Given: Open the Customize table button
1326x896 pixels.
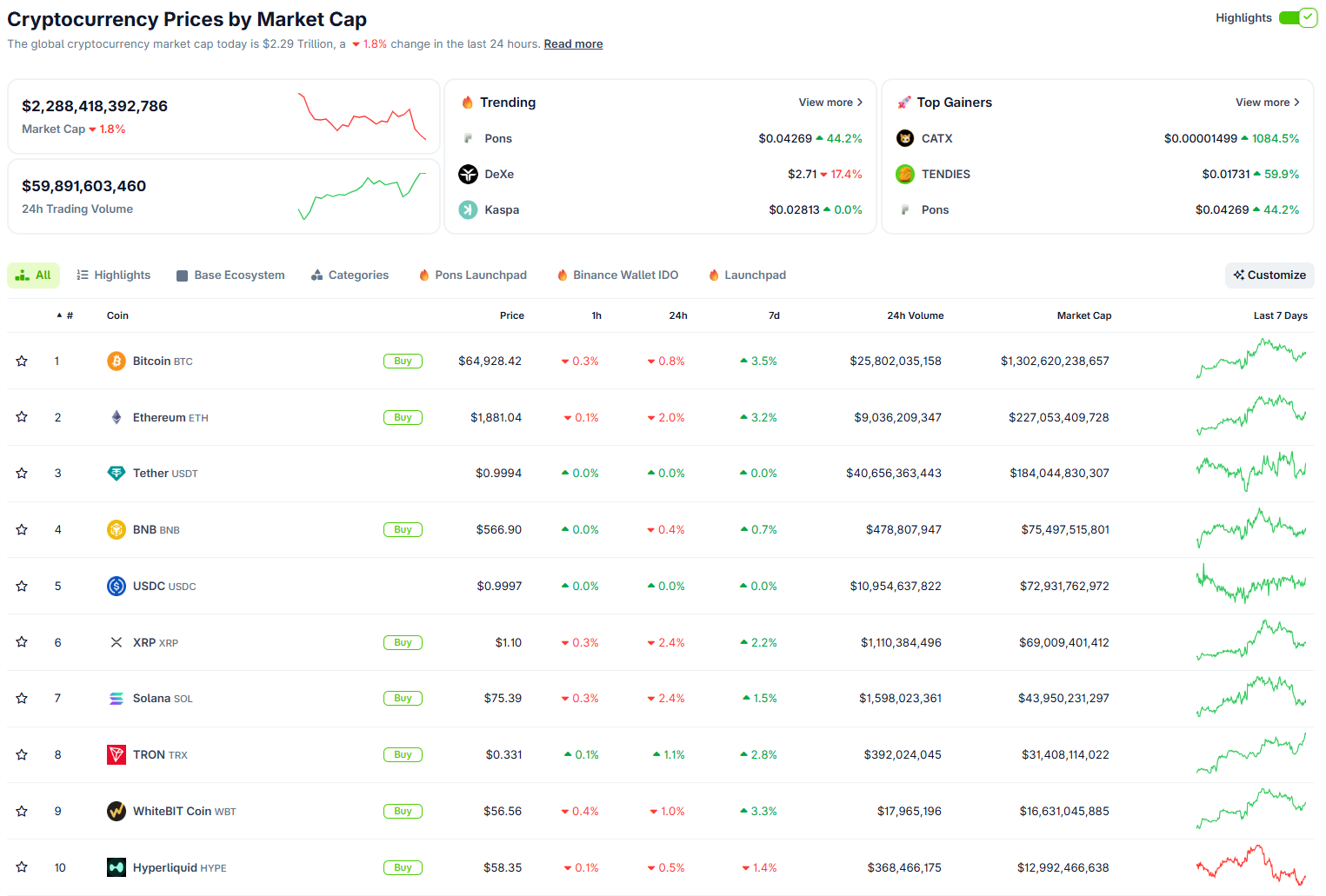Looking at the screenshot, I should point(1269,275).
